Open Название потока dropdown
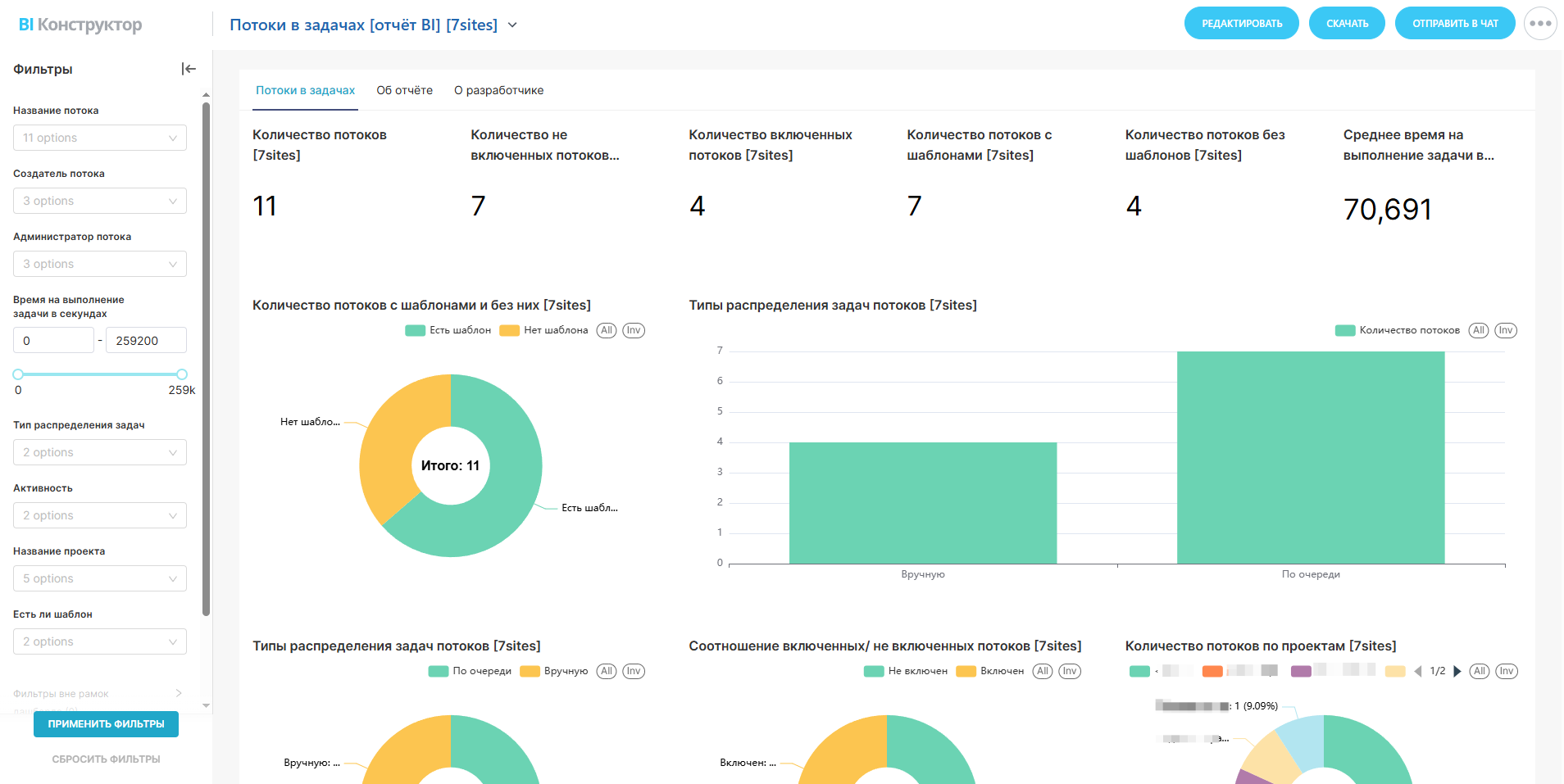 click(x=100, y=138)
